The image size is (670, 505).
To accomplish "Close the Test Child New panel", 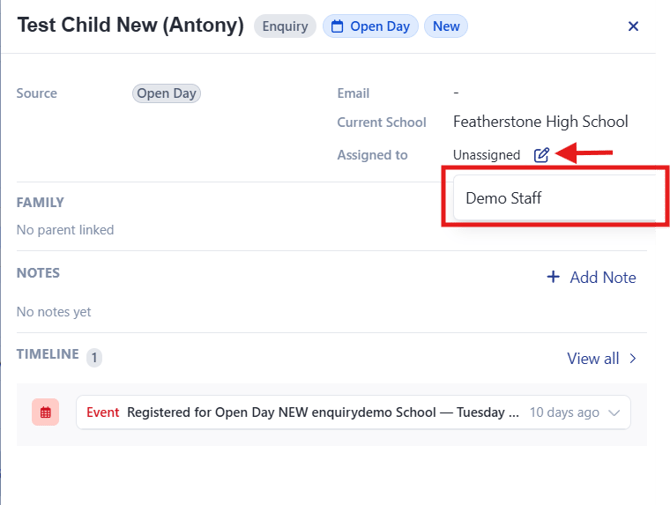I will pos(633,26).
